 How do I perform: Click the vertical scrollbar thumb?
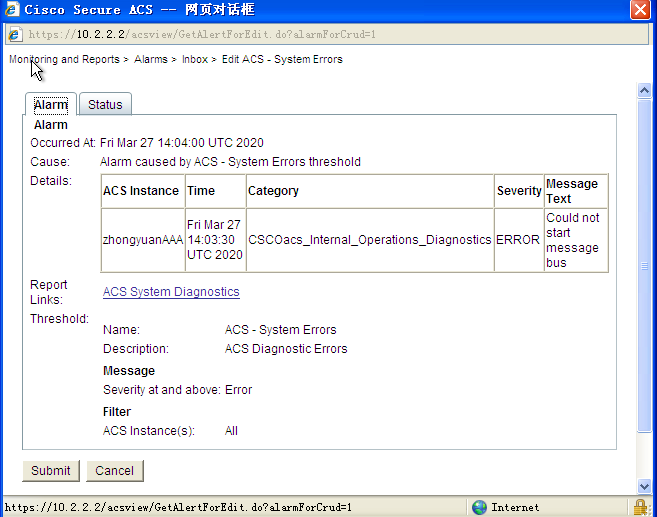pyautogui.click(x=644, y=266)
